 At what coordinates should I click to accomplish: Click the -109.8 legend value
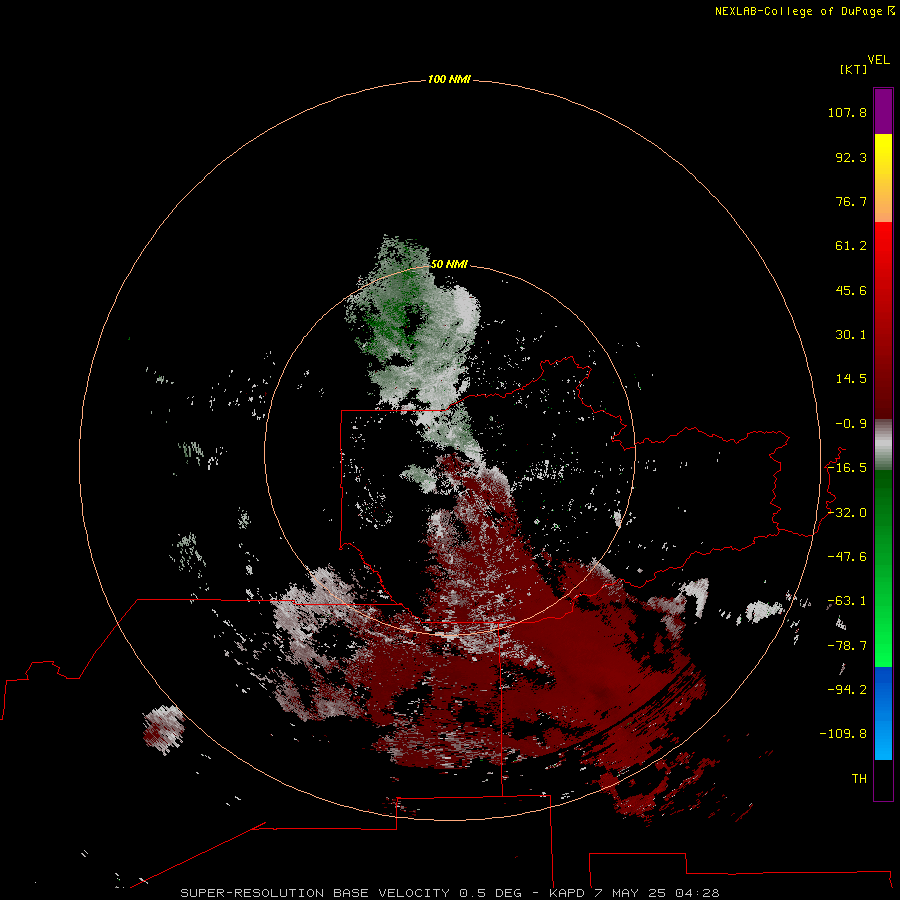pyautogui.click(x=844, y=734)
